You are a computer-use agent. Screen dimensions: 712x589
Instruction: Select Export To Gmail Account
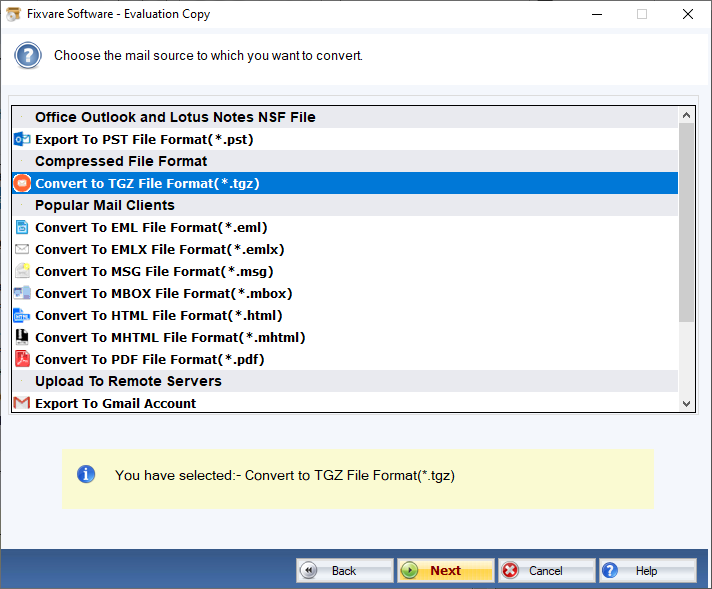pos(345,403)
